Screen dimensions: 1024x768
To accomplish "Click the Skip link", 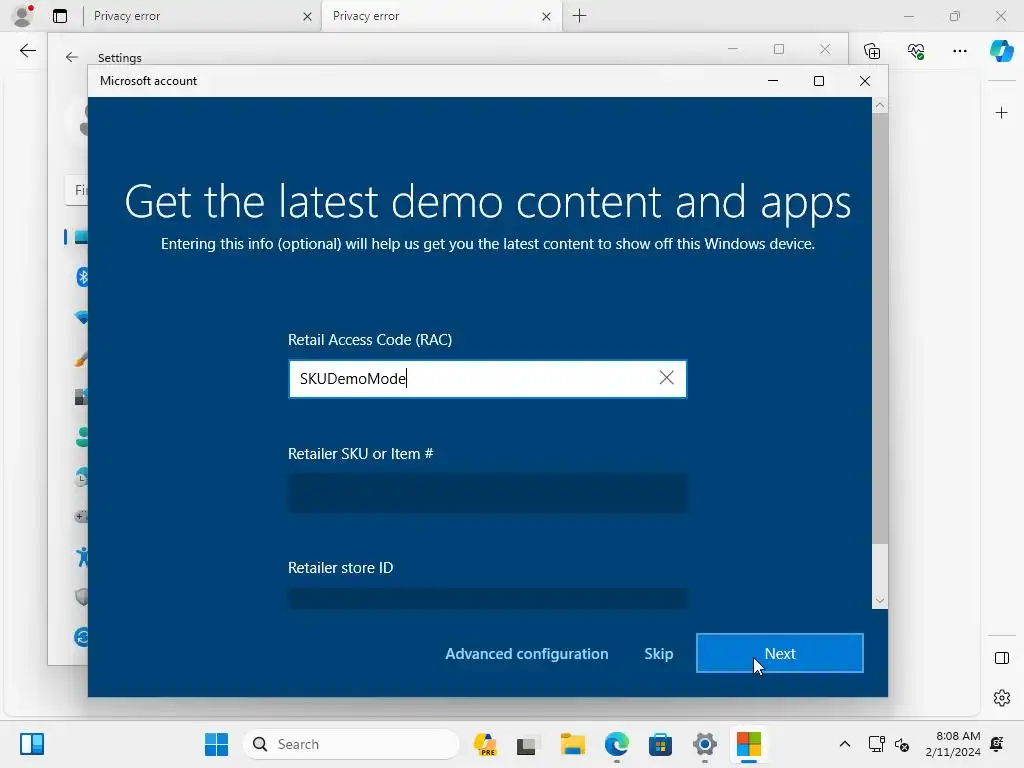I will point(658,654).
